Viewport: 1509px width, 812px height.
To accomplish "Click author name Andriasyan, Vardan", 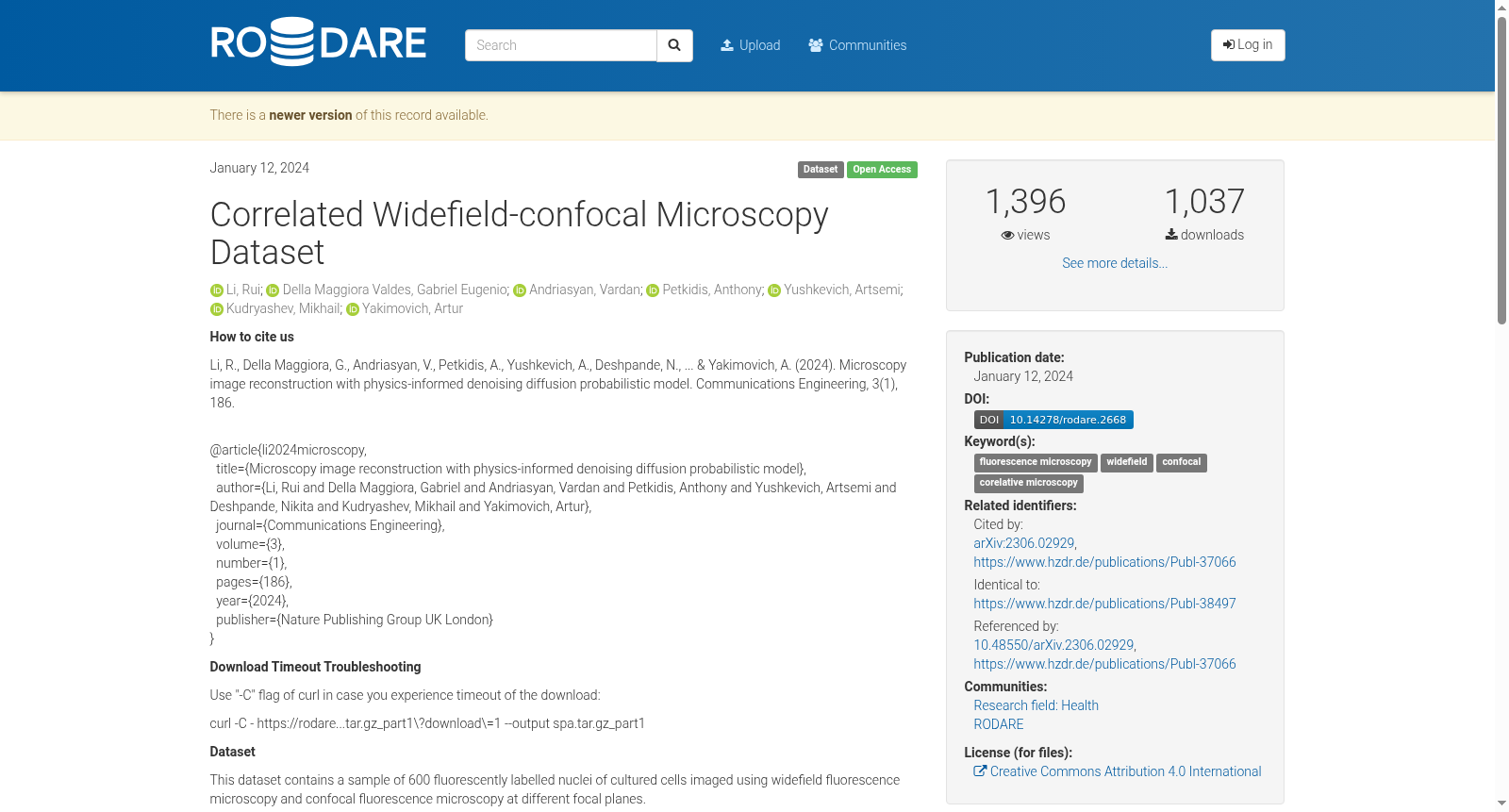I will 584,290.
